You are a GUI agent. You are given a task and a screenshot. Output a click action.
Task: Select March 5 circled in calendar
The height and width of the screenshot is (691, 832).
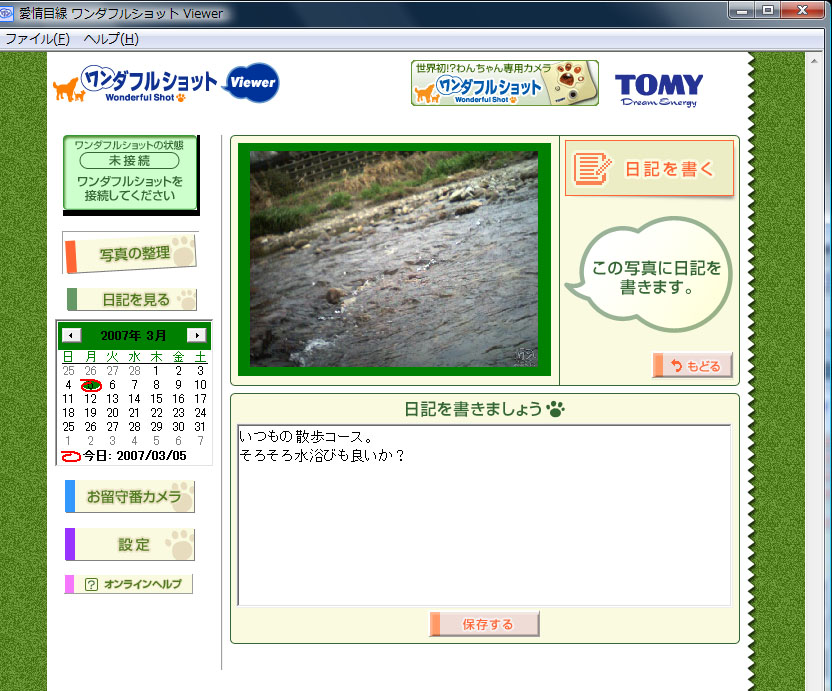(91, 385)
